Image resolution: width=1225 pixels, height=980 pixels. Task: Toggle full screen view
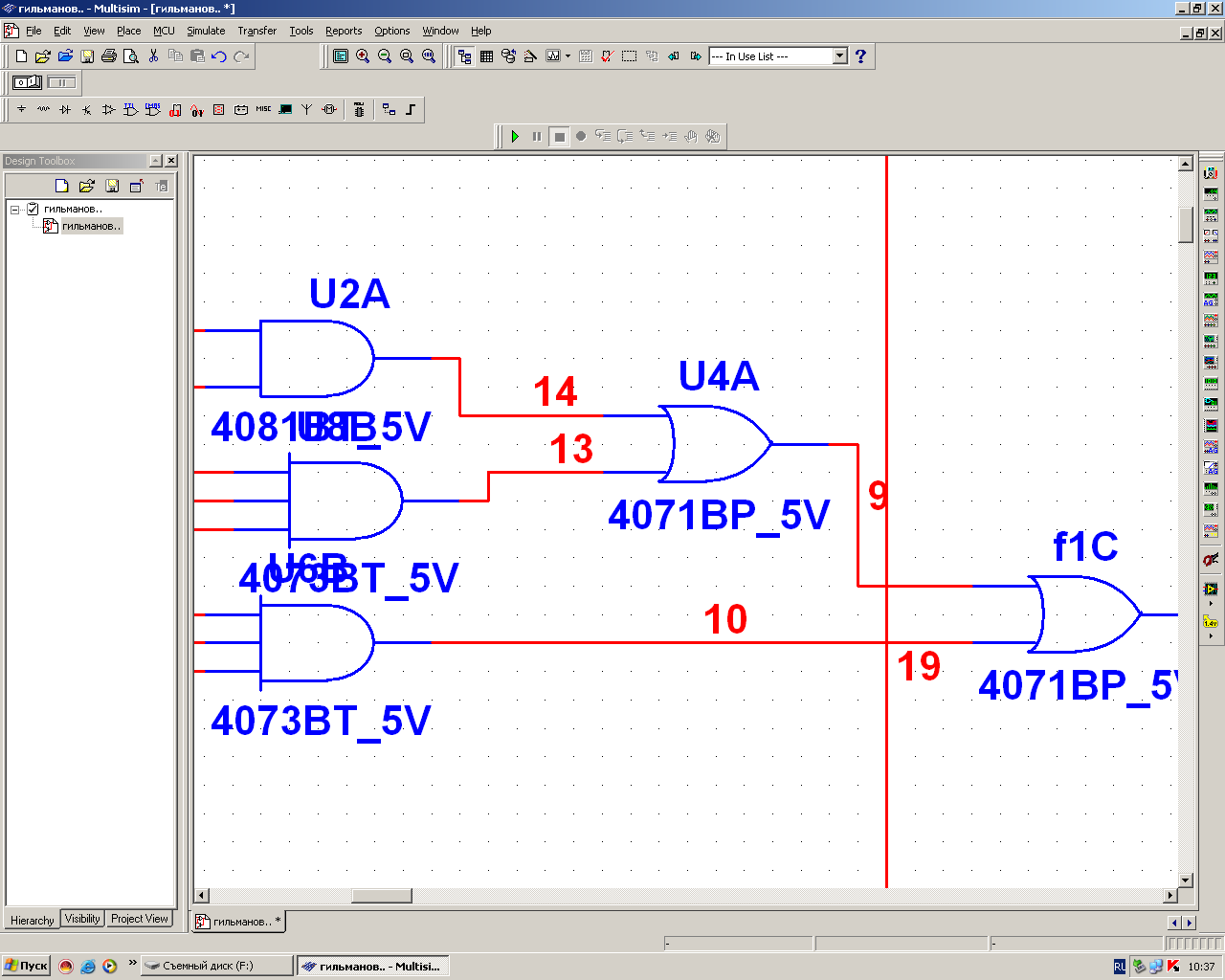(341, 56)
